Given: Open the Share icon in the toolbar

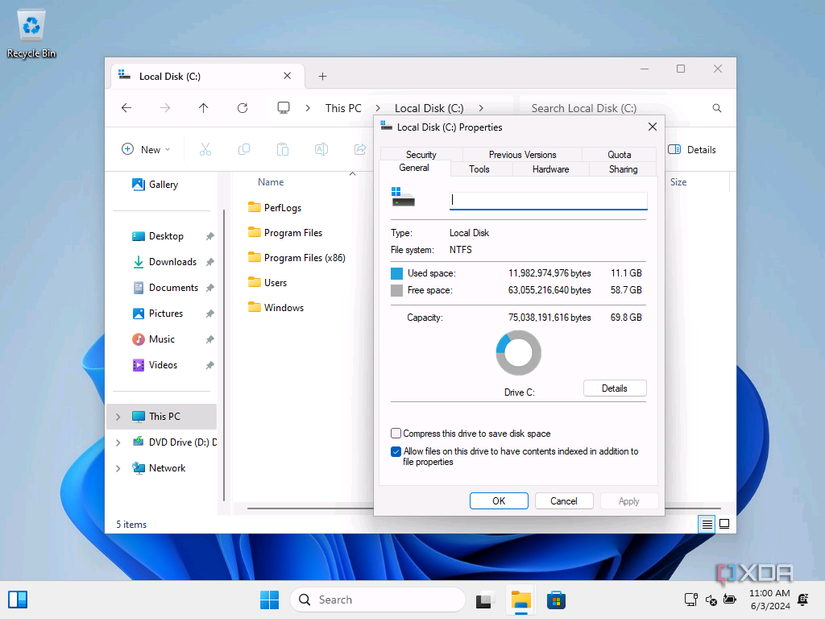Looking at the screenshot, I should coord(358,149).
